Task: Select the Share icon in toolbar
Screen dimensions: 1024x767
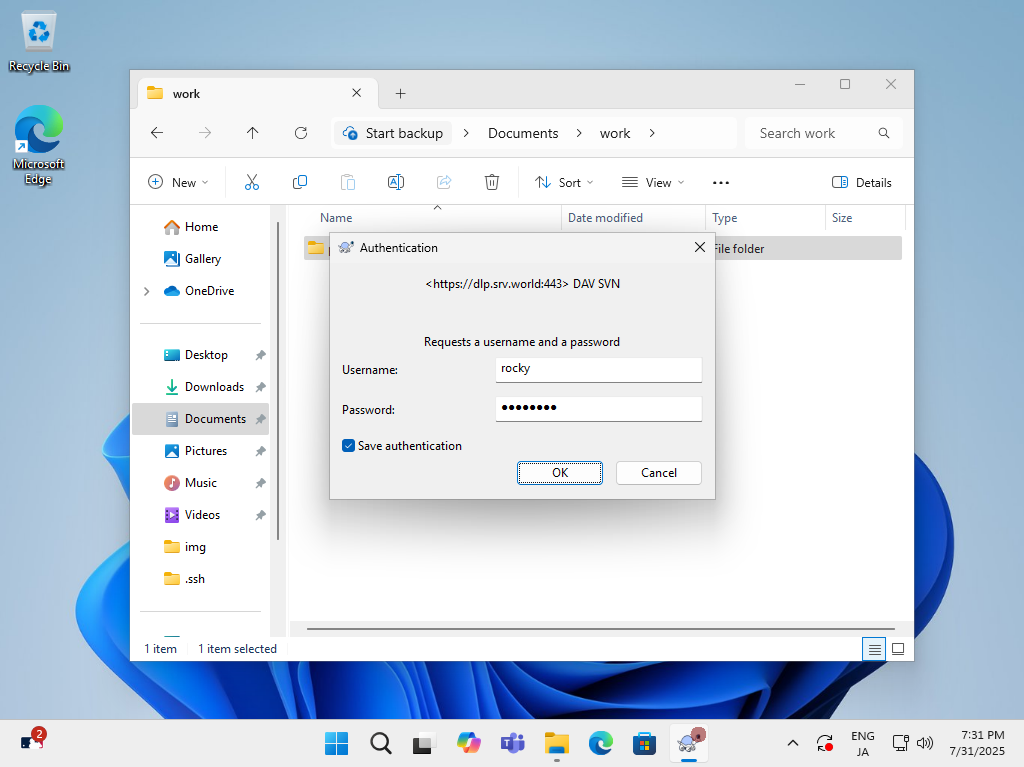Action: (x=444, y=182)
